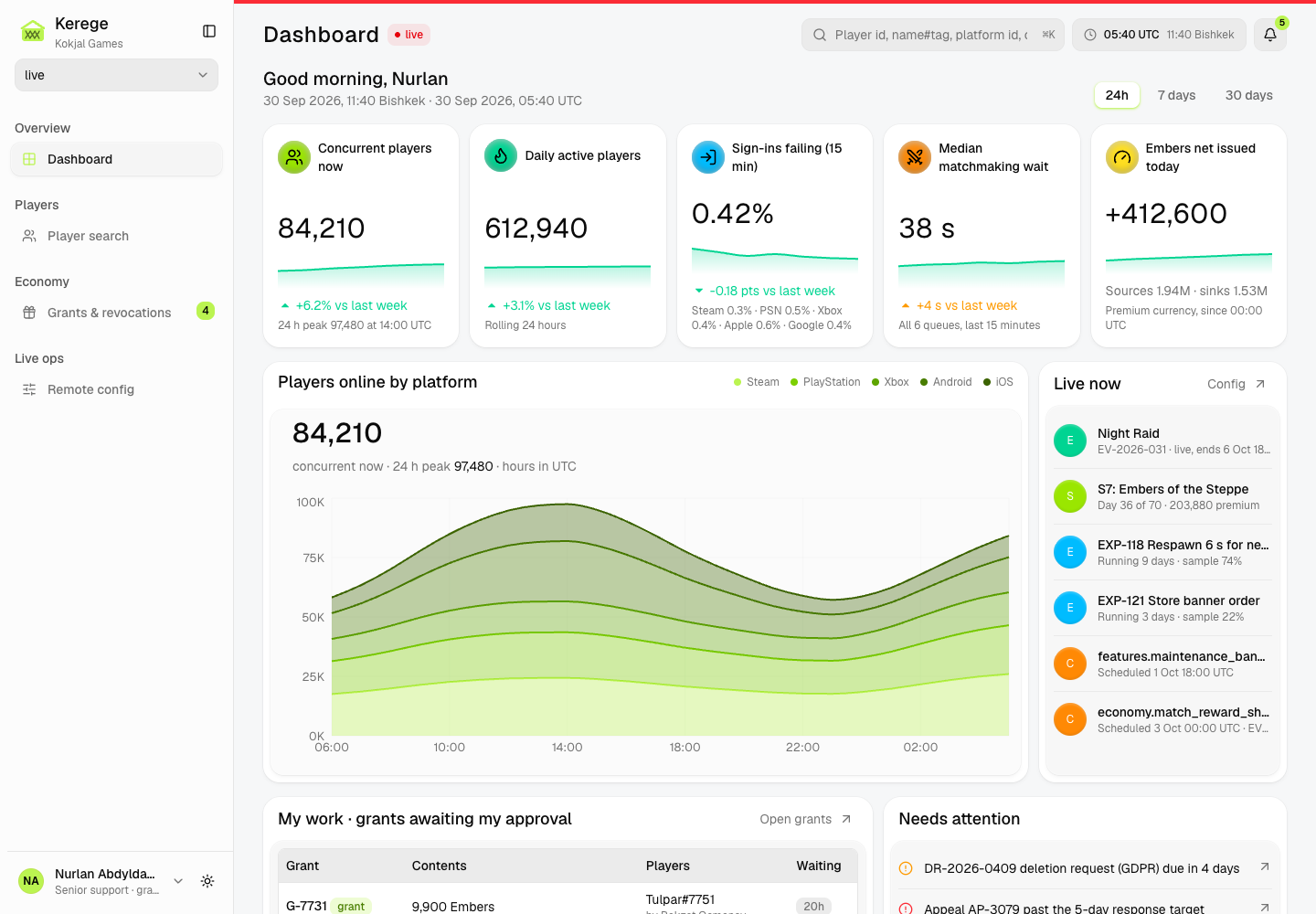This screenshot has height=914, width=1316.
Task: Click the Median matchmaking wait swords icon
Action: tap(915, 157)
